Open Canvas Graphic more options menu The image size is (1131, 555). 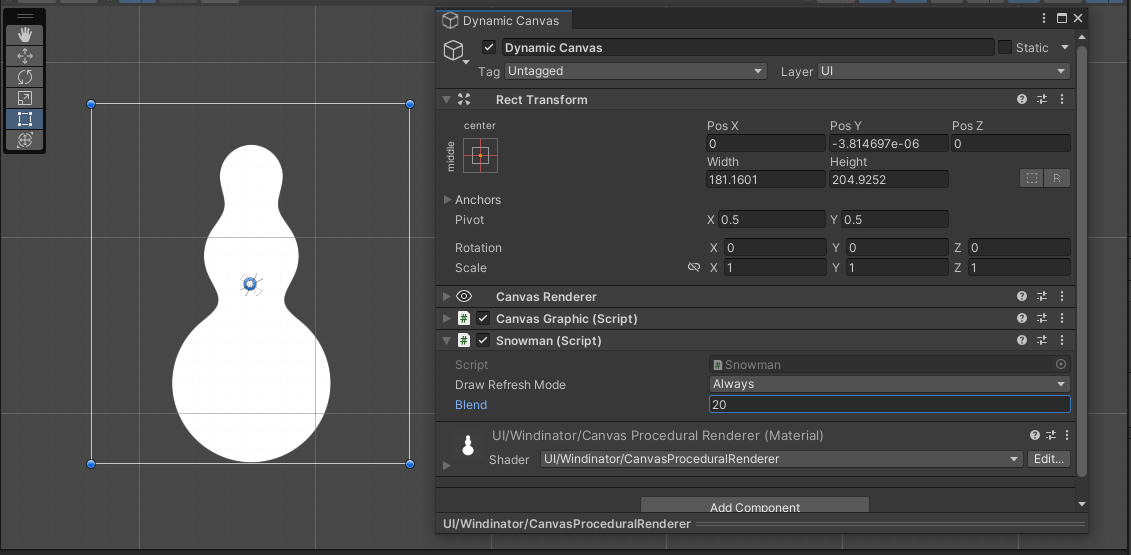[1062, 318]
